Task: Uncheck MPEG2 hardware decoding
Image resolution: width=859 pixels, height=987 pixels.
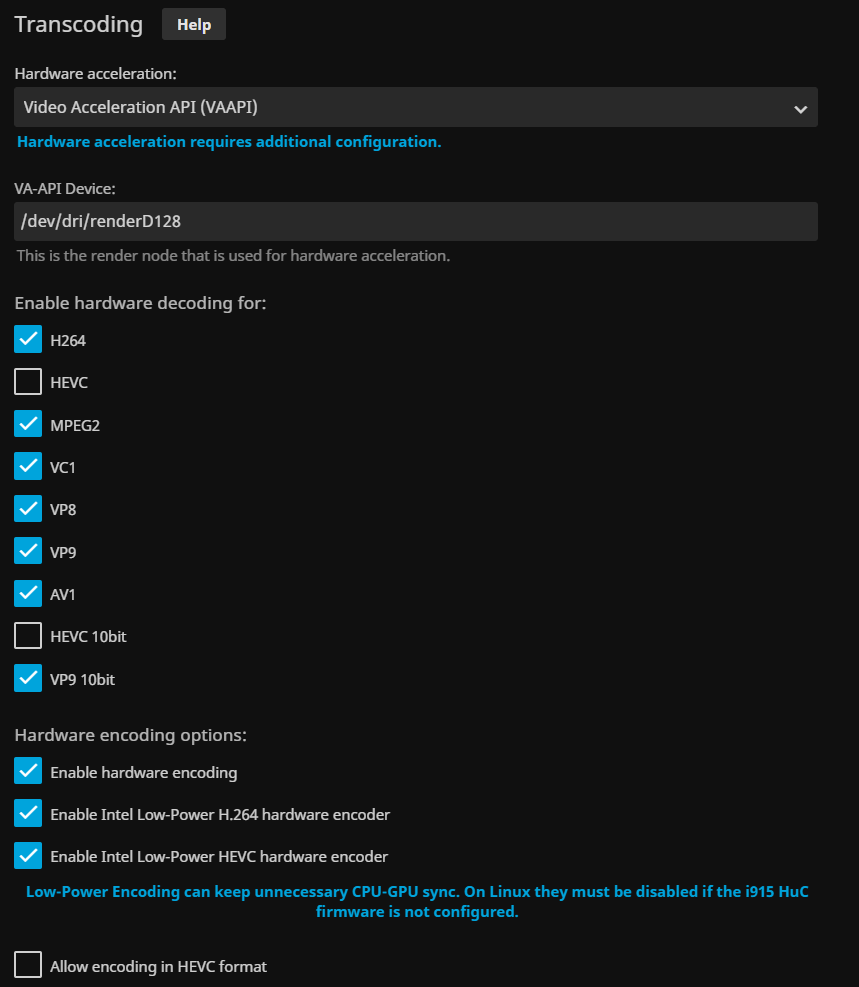Action: point(28,425)
